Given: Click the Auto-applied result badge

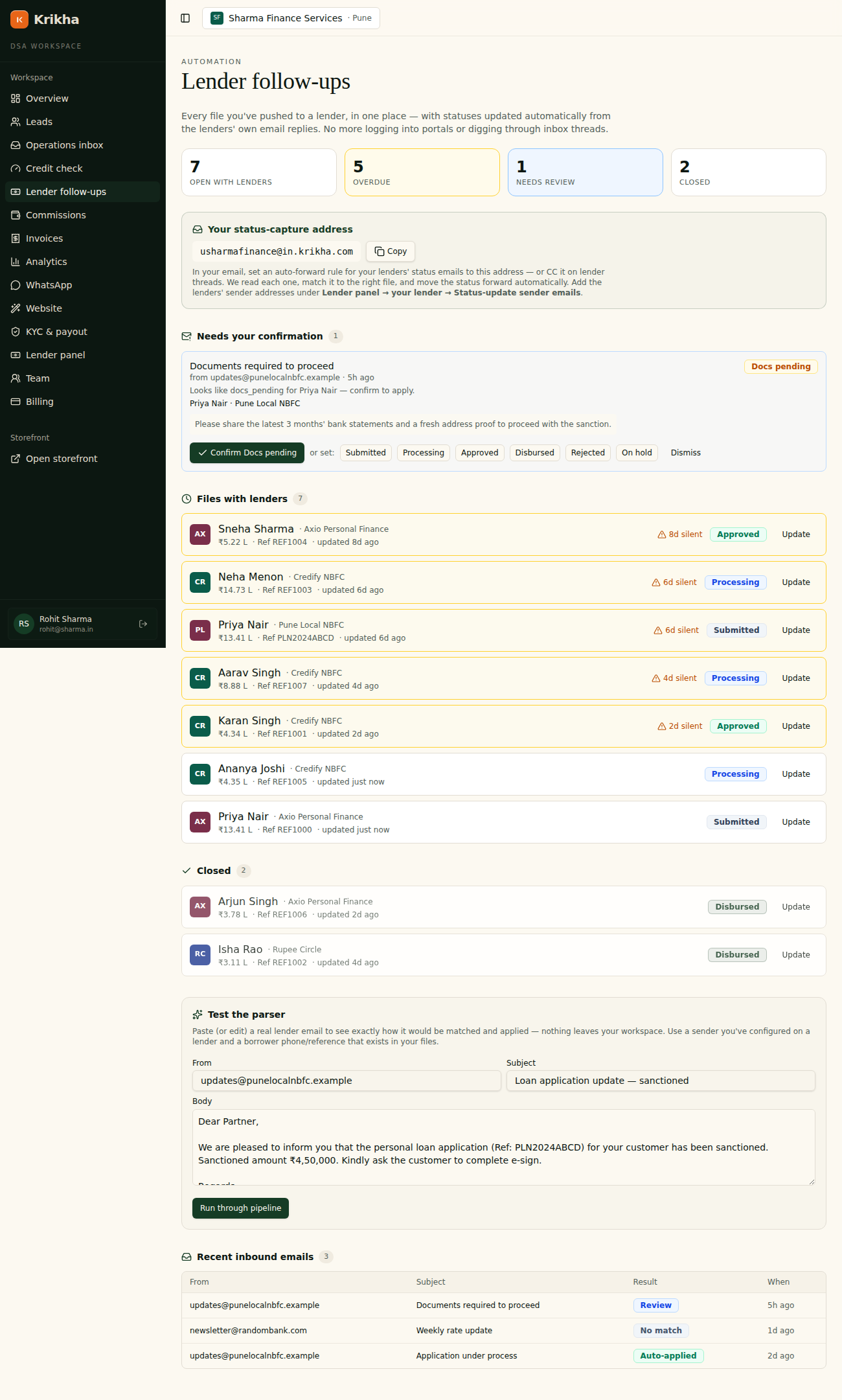Looking at the screenshot, I should click(668, 1356).
